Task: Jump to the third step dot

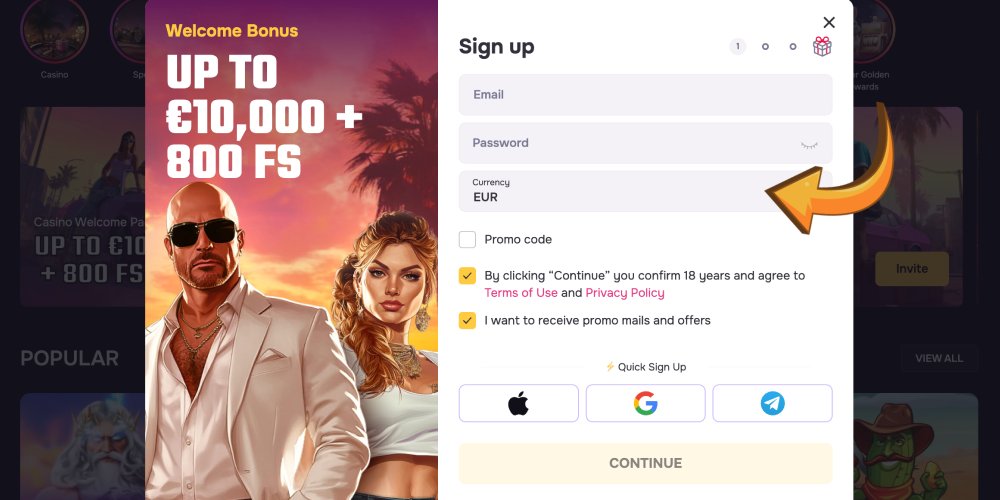Action: 793,47
